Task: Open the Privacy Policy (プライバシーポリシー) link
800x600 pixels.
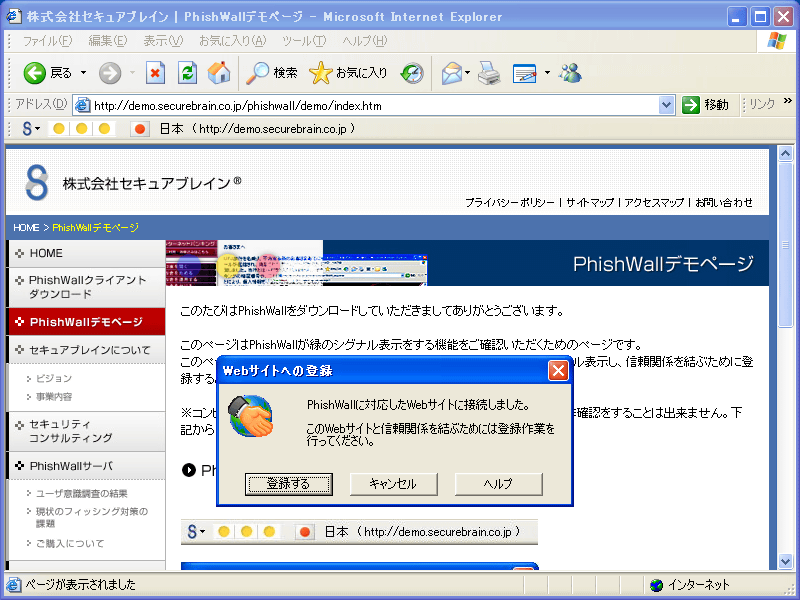Action: point(510,203)
